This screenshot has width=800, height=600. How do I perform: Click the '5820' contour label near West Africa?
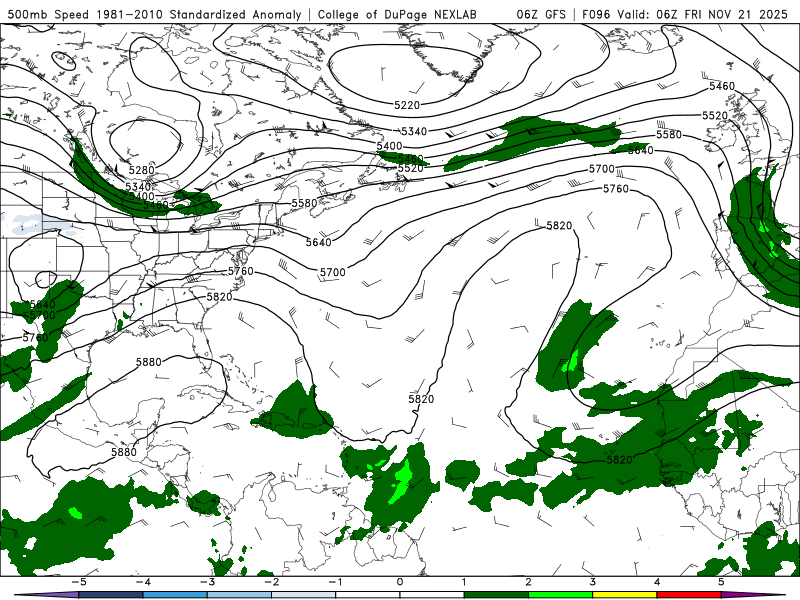coord(619,460)
